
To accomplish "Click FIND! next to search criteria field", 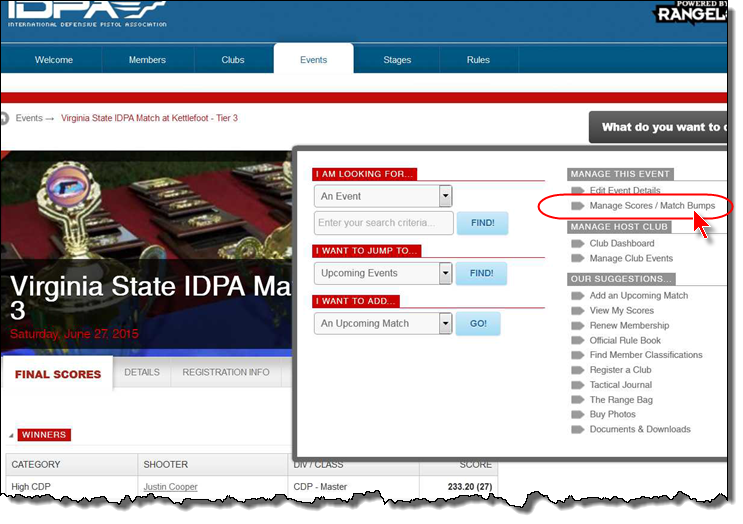I will click(x=482, y=223).
